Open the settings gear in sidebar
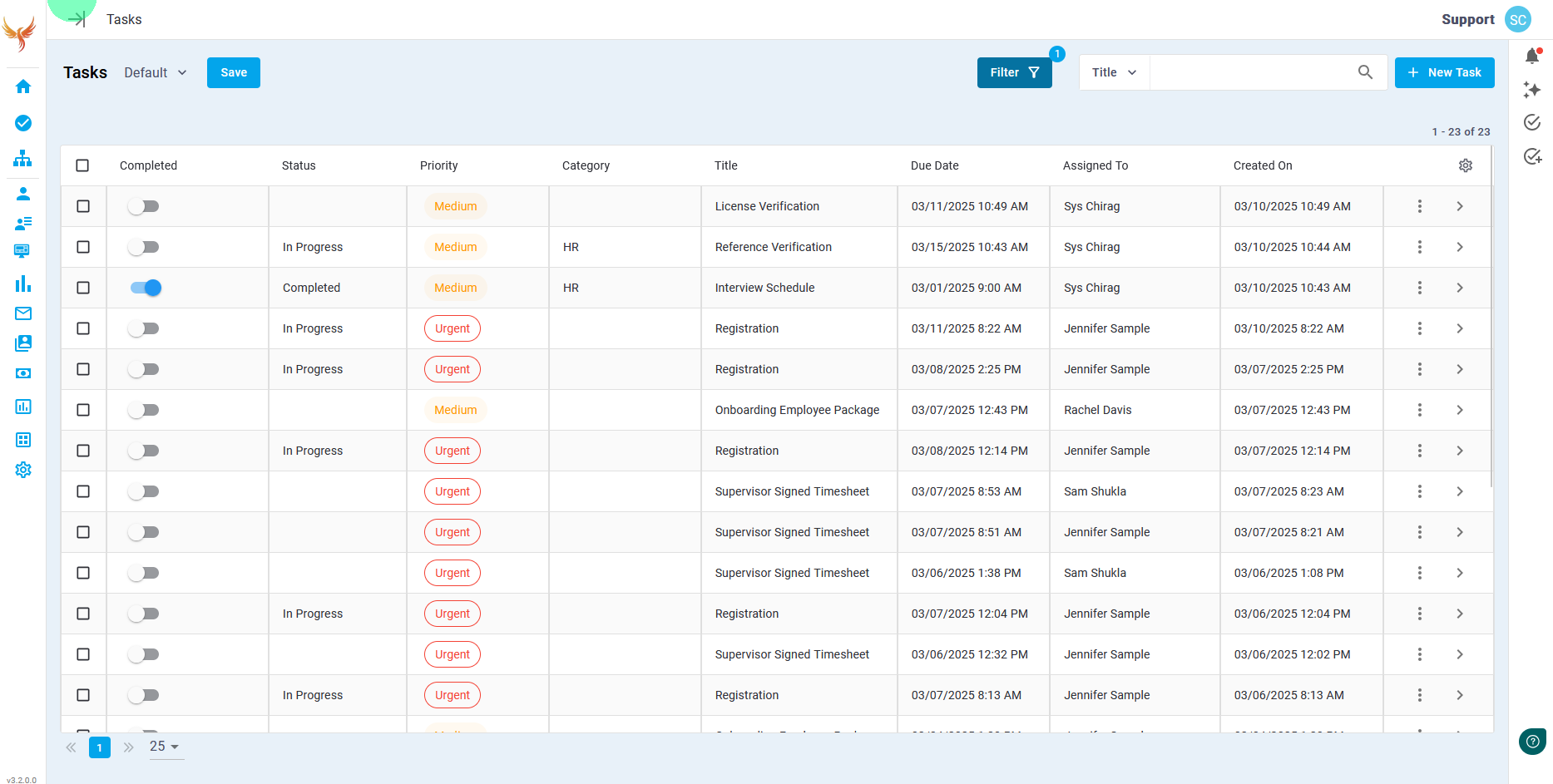Viewport: 1553px width, 784px height. pyautogui.click(x=23, y=470)
